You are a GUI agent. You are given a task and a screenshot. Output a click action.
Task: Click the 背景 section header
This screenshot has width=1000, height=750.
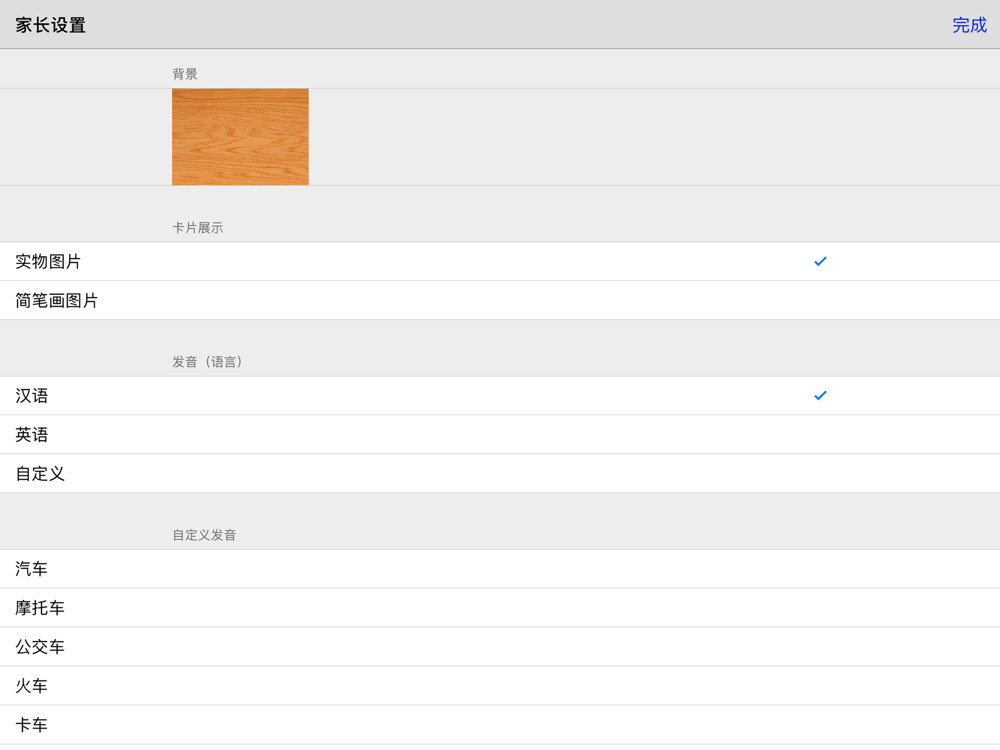[x=185, y=74]
